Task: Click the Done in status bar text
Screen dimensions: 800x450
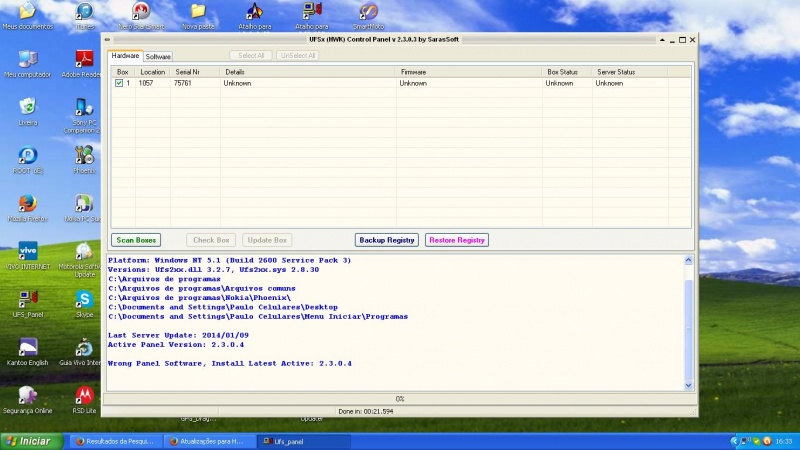Action: tap(365, 411)
